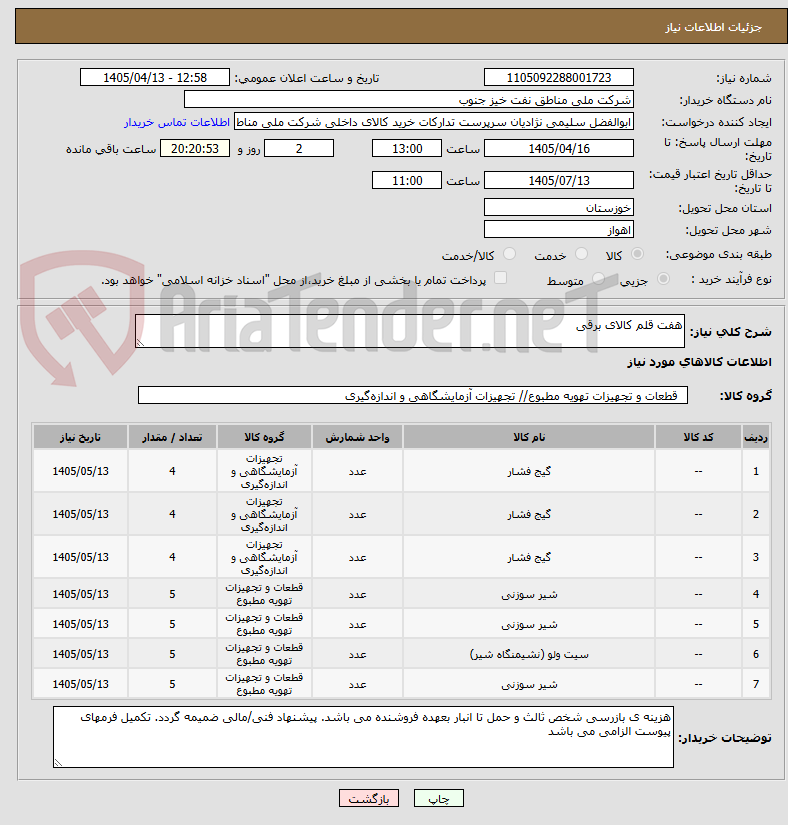Open the اطلاعات تماس خریدار link
This screenshot has height=825, width=788.
tap(177, 122)
